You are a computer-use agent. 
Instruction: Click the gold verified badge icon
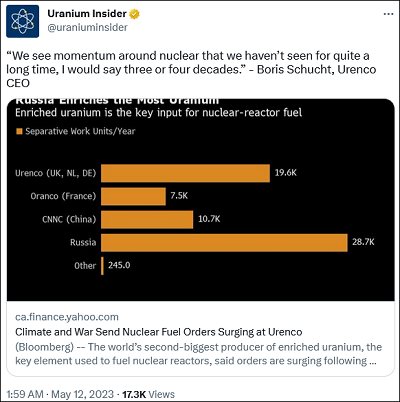(134, 14)
